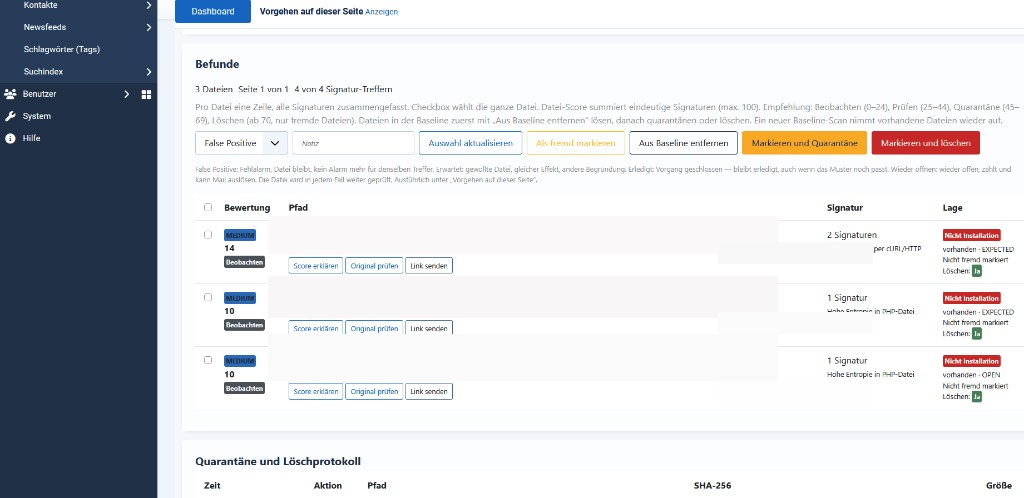Click the Signatur column header
This screenshot has width=1024, height=498.
pos(845,208)
